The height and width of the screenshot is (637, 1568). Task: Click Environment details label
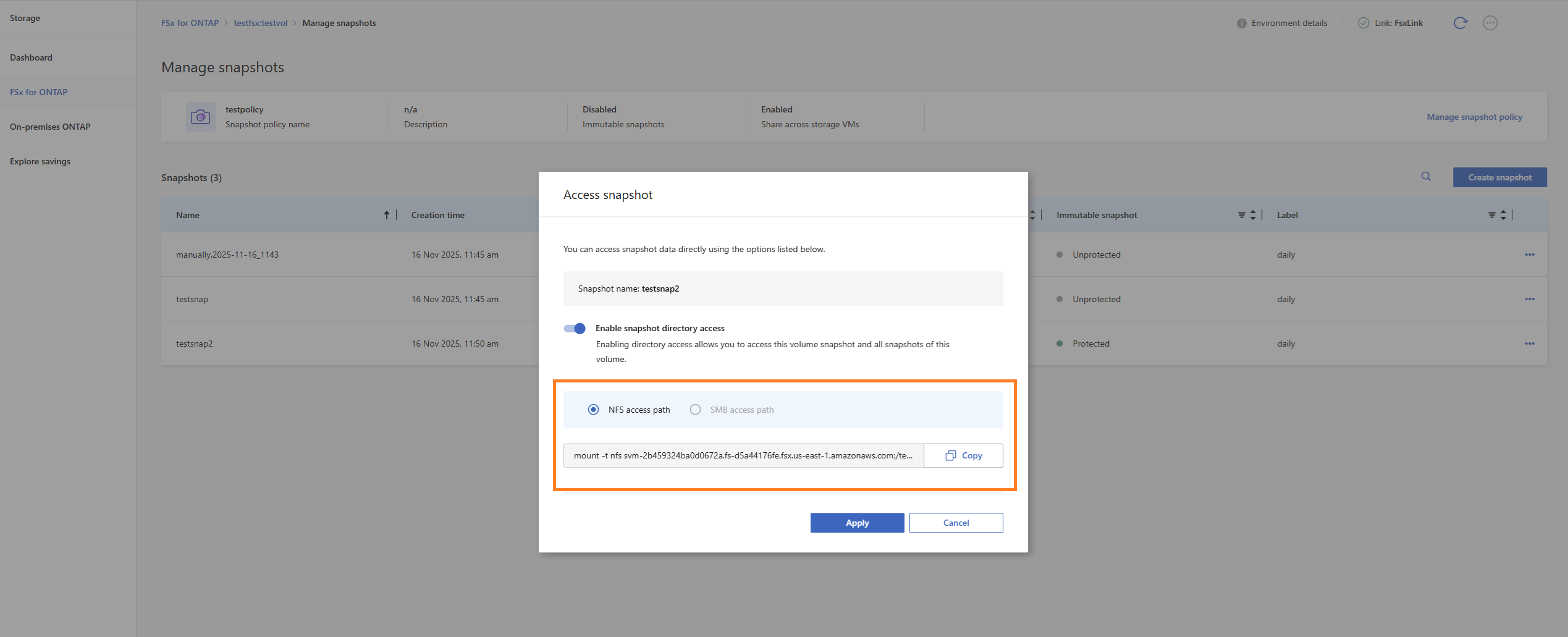tap(1289, 23)
